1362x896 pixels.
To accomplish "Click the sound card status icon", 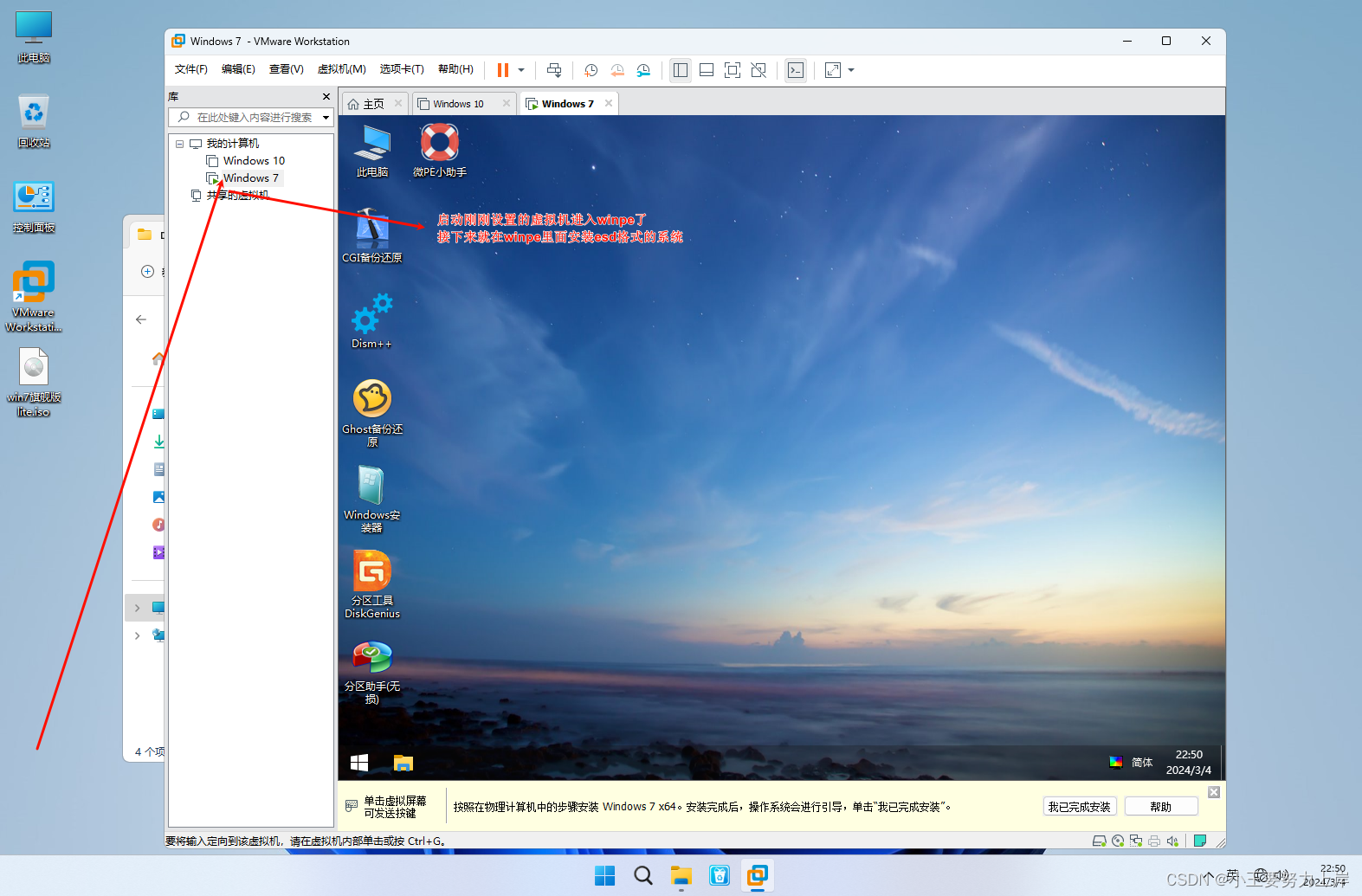I will pos(1172,841).
